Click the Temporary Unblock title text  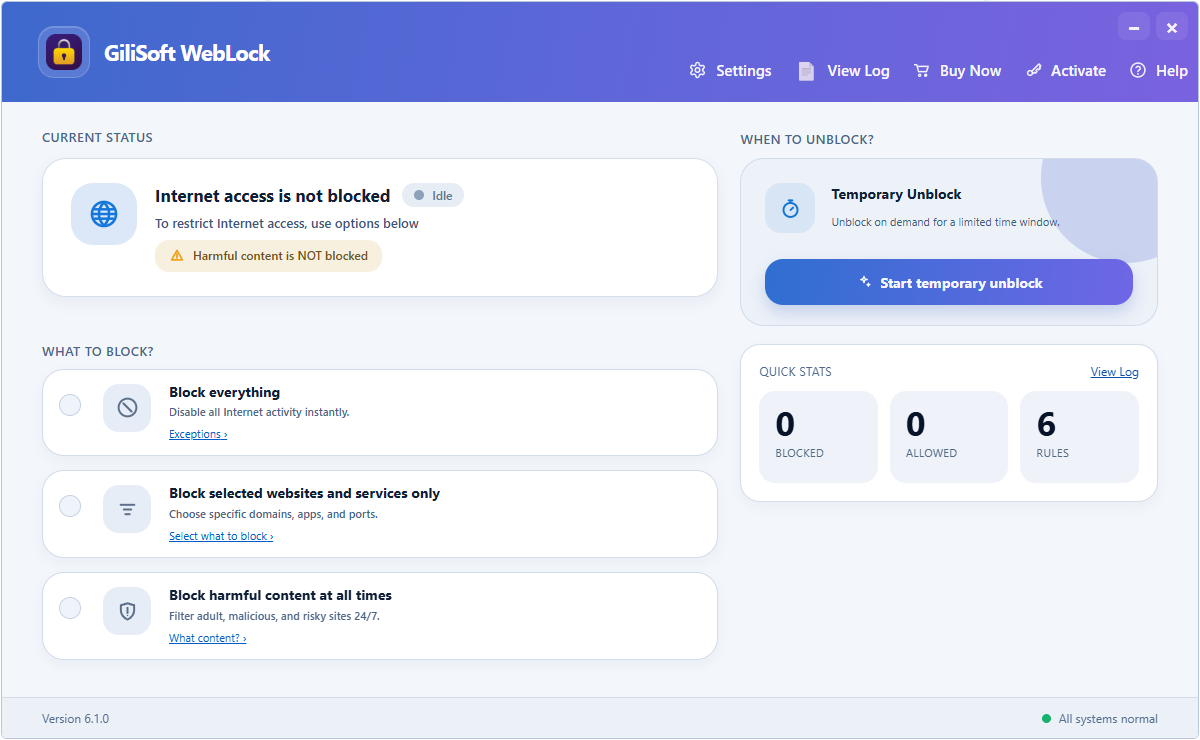tap(896, 194)
